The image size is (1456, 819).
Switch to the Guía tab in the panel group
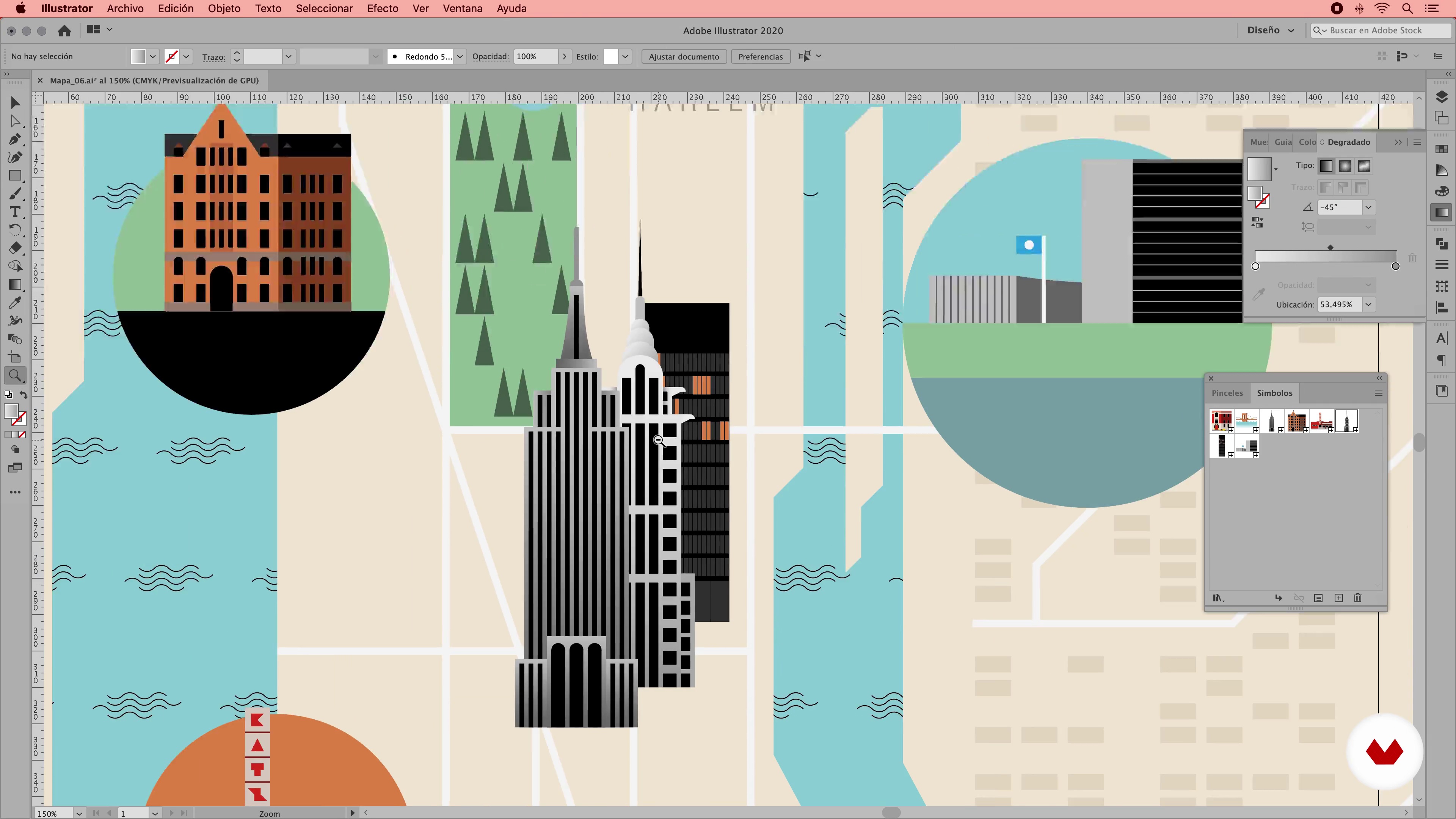pyautogui.click(x=1283, y=142)
